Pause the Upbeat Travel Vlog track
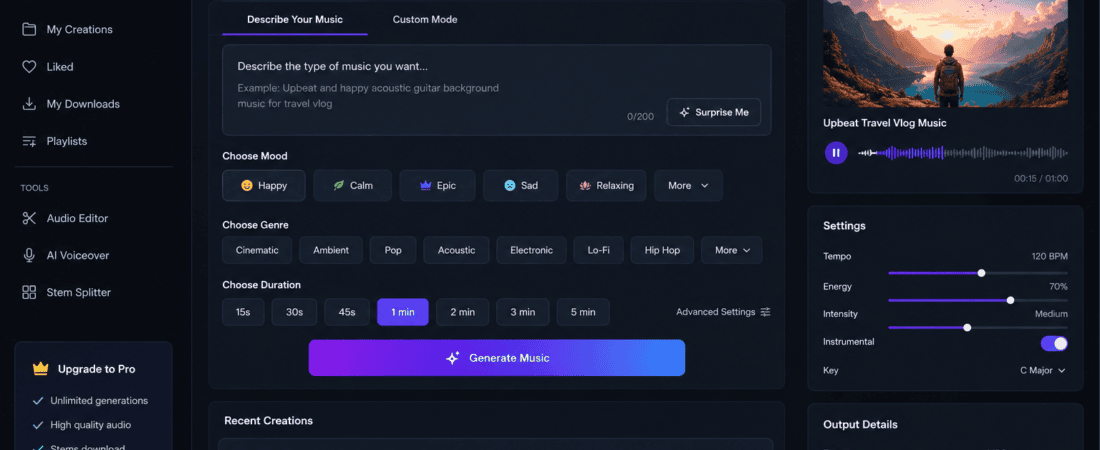The width and height of the screenshot is (1100, 450). point(836,152)
